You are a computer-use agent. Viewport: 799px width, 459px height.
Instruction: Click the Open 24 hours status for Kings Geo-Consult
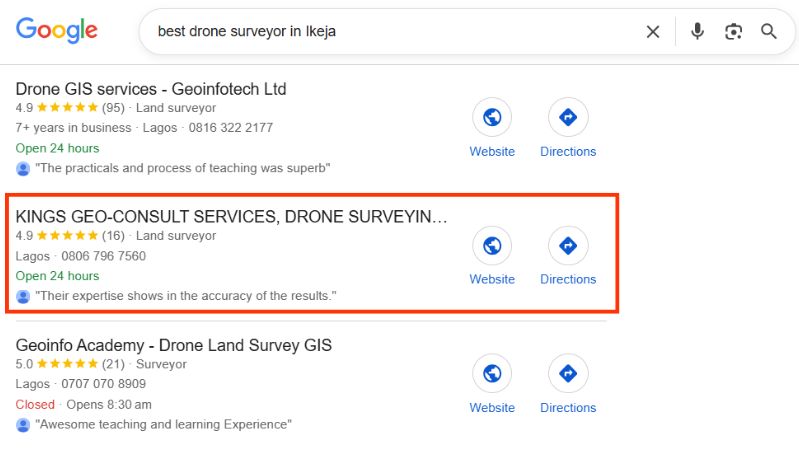(x=57, y=276)
